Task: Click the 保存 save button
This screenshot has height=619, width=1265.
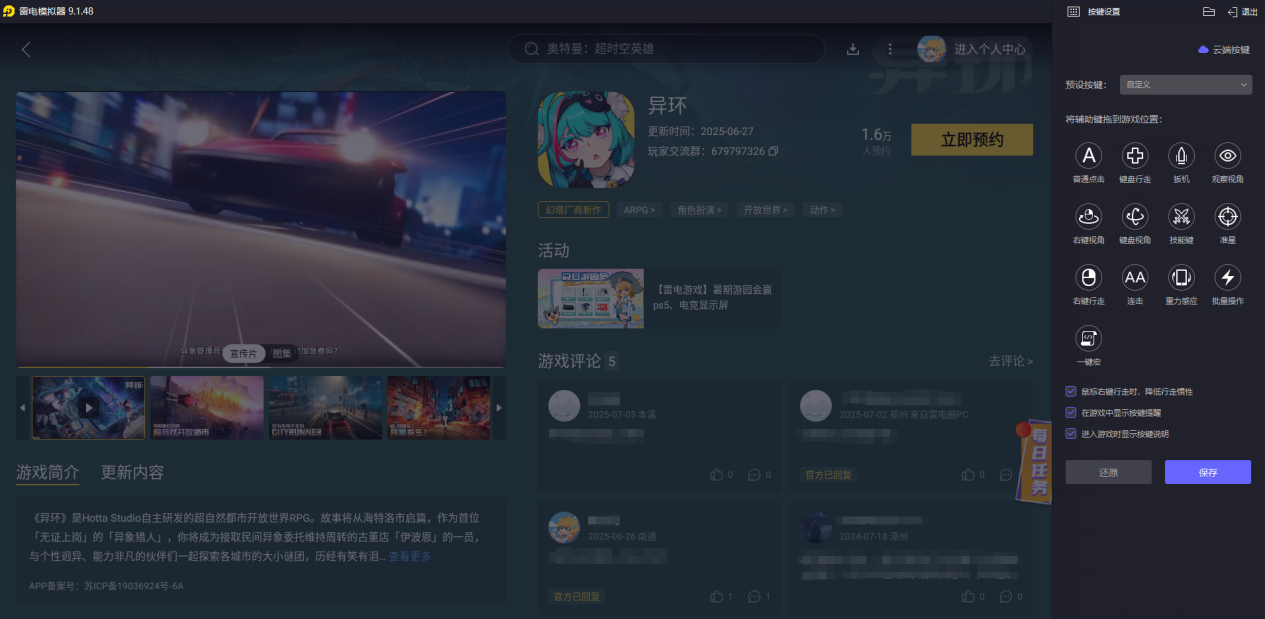Action: (x=1208, y=471)
